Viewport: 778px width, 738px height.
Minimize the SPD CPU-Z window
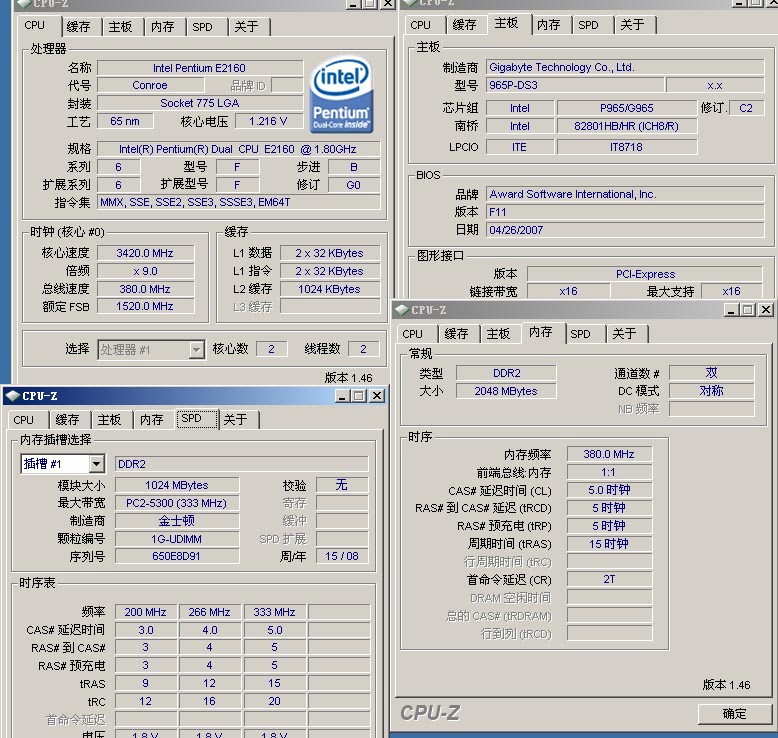[x=342, y=396]
